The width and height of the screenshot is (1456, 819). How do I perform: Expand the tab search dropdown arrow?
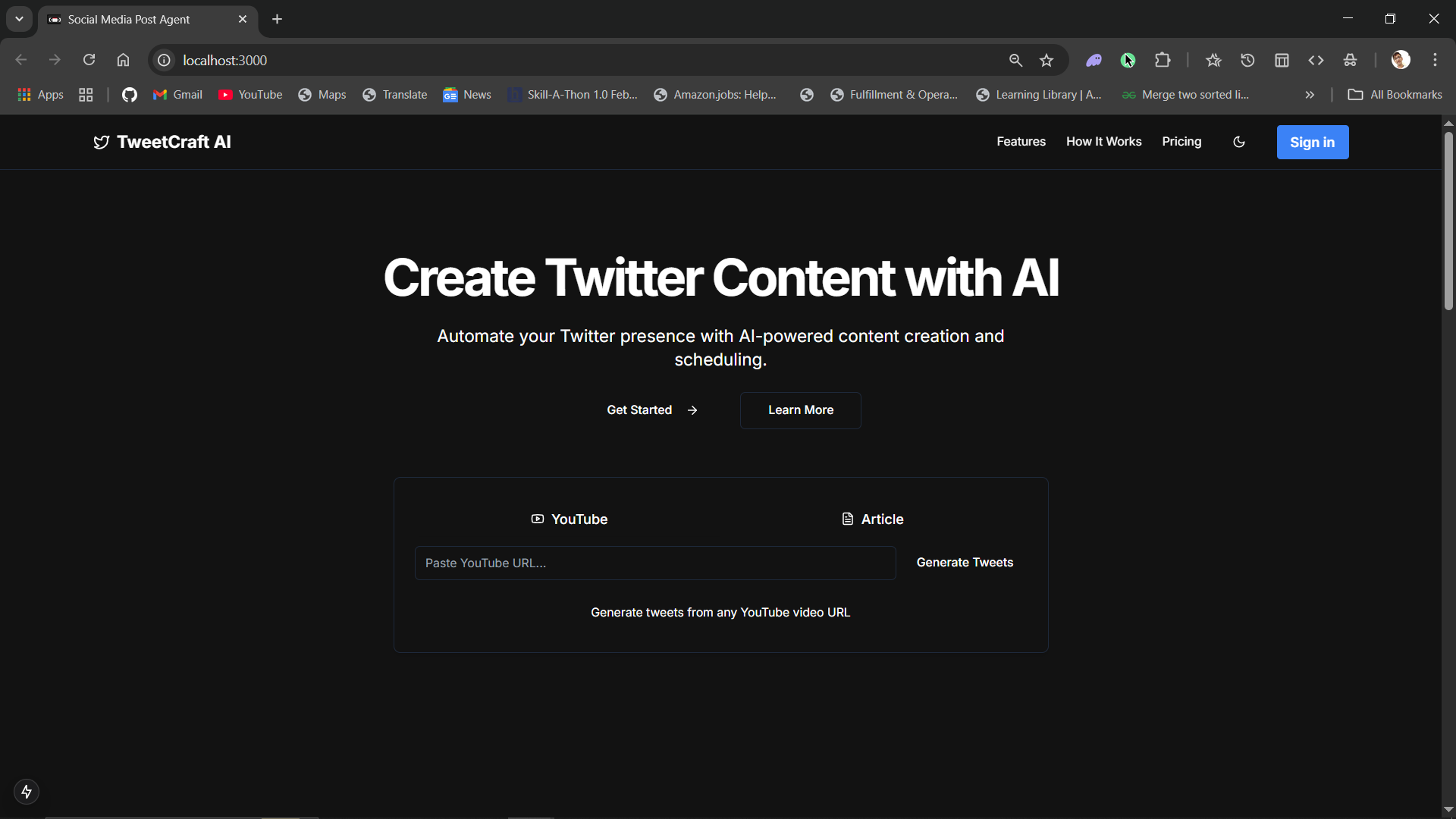click(19, 19)
